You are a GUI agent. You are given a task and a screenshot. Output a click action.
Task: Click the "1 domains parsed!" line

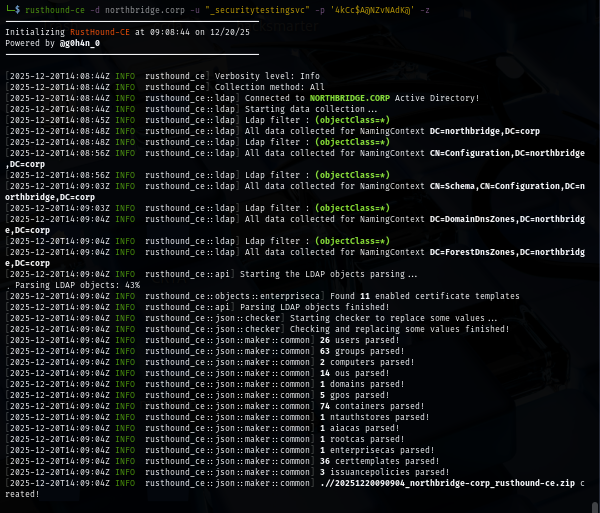click(x=362, y=384)
